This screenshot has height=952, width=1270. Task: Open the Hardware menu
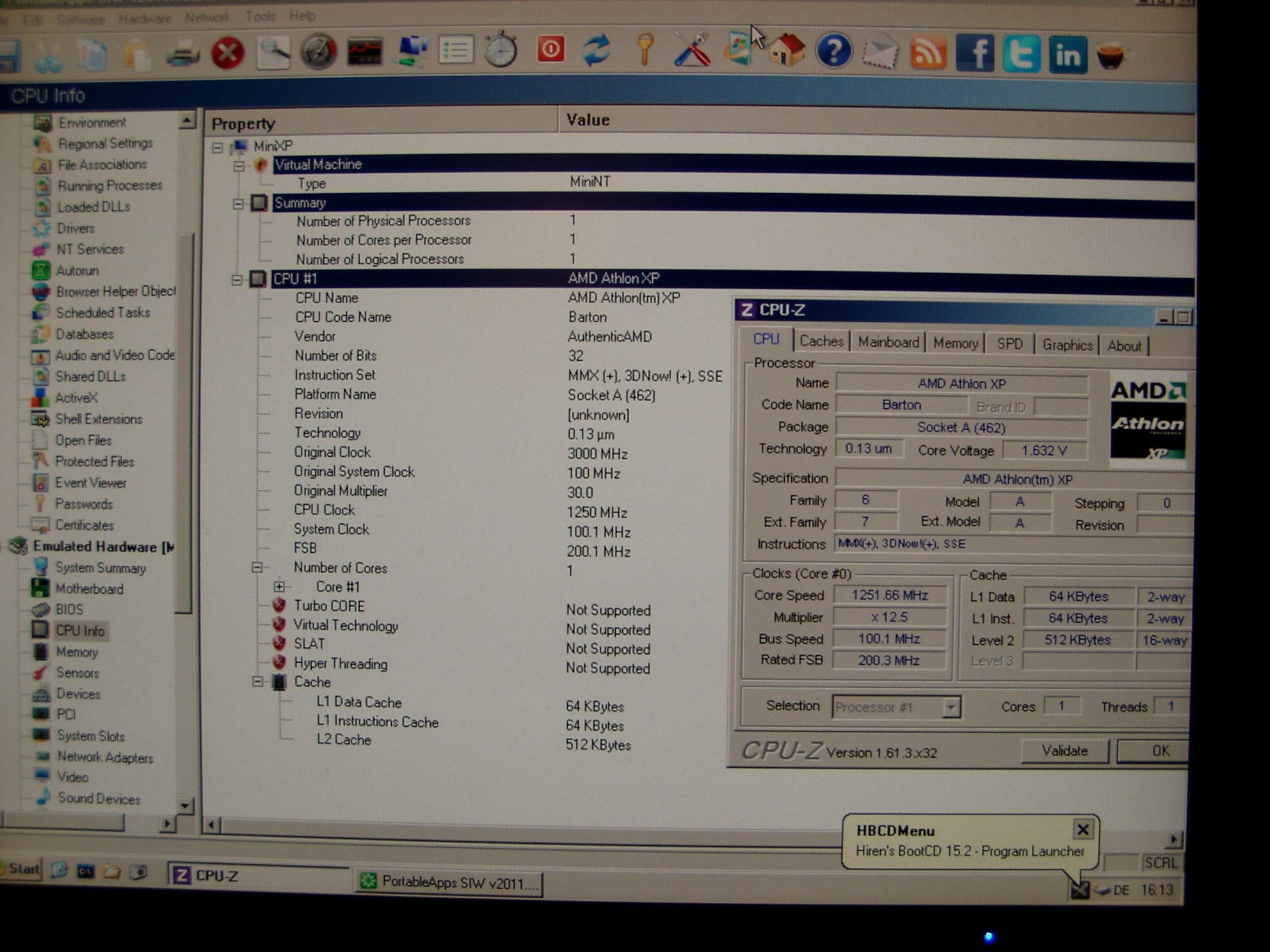(145, 19)
